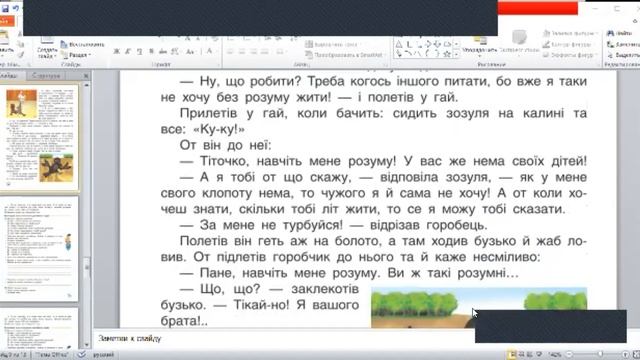The height and width of the screenshot is (360, 640).
Task: Open the Раздел (Section) dropdown
Action: [76, 55]
